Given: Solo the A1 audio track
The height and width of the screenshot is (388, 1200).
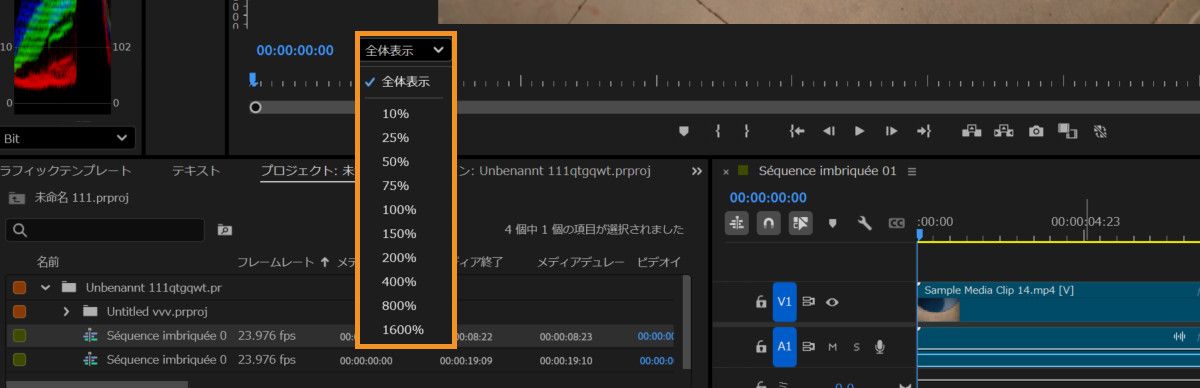Looking at the screenshot, I should click(x=856, y=347).
